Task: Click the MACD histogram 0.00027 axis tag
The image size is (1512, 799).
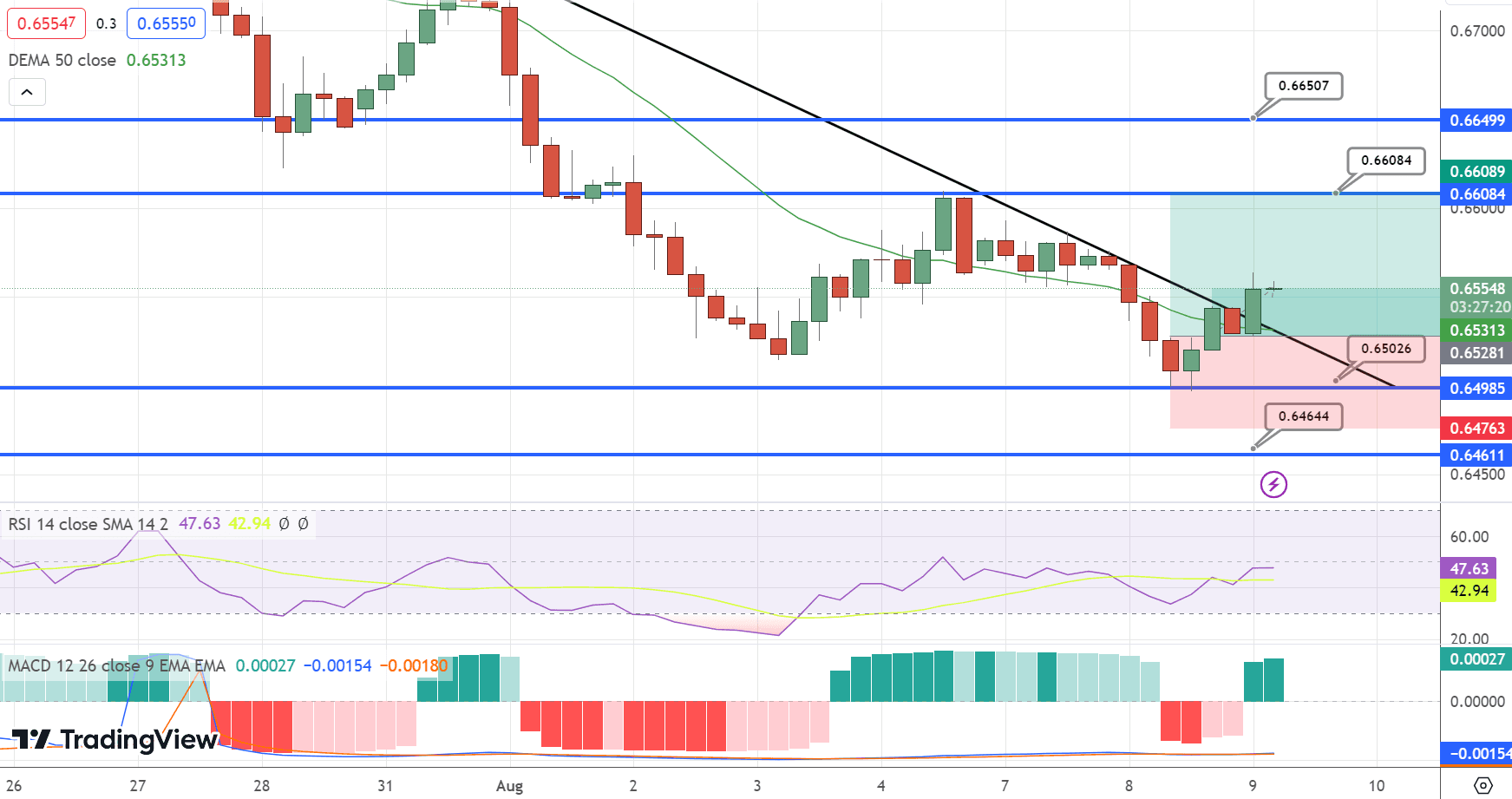Action: (1476, 659)
